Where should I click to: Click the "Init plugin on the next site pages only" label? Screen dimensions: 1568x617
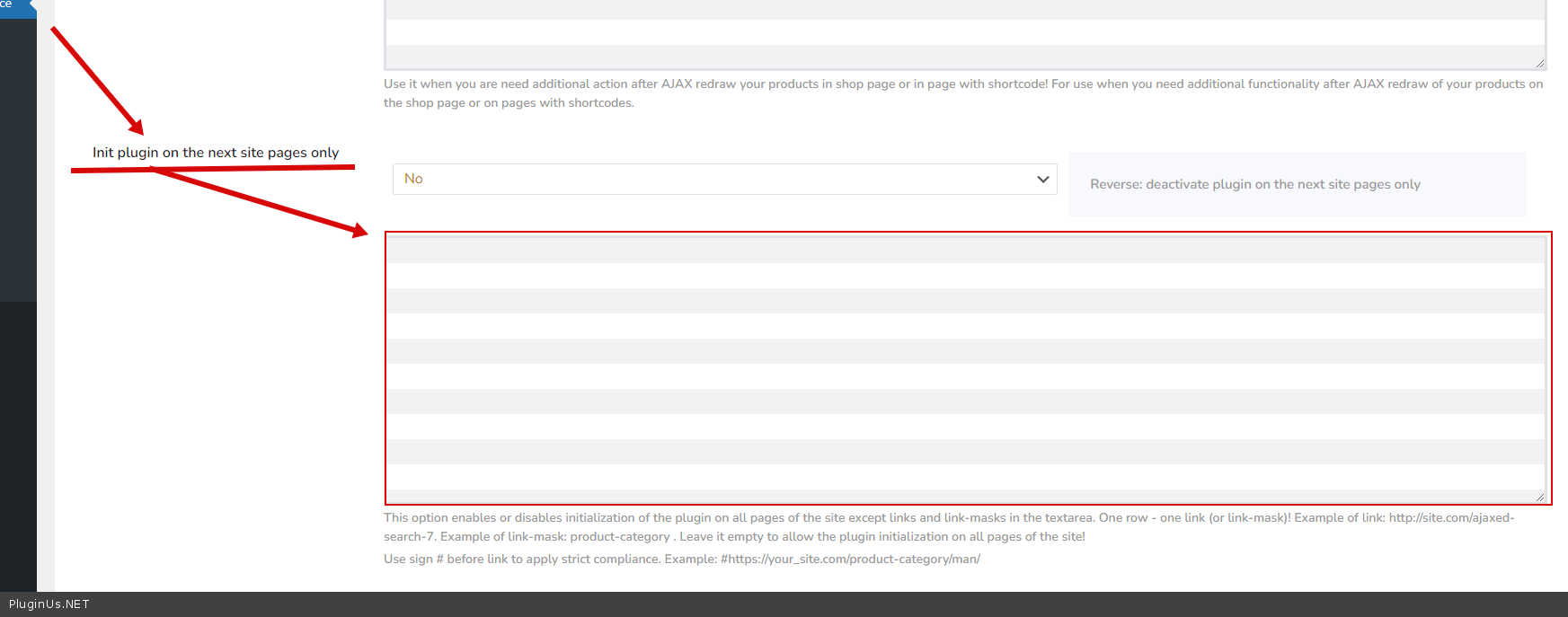pyautogui.click(x=216, y=153)
